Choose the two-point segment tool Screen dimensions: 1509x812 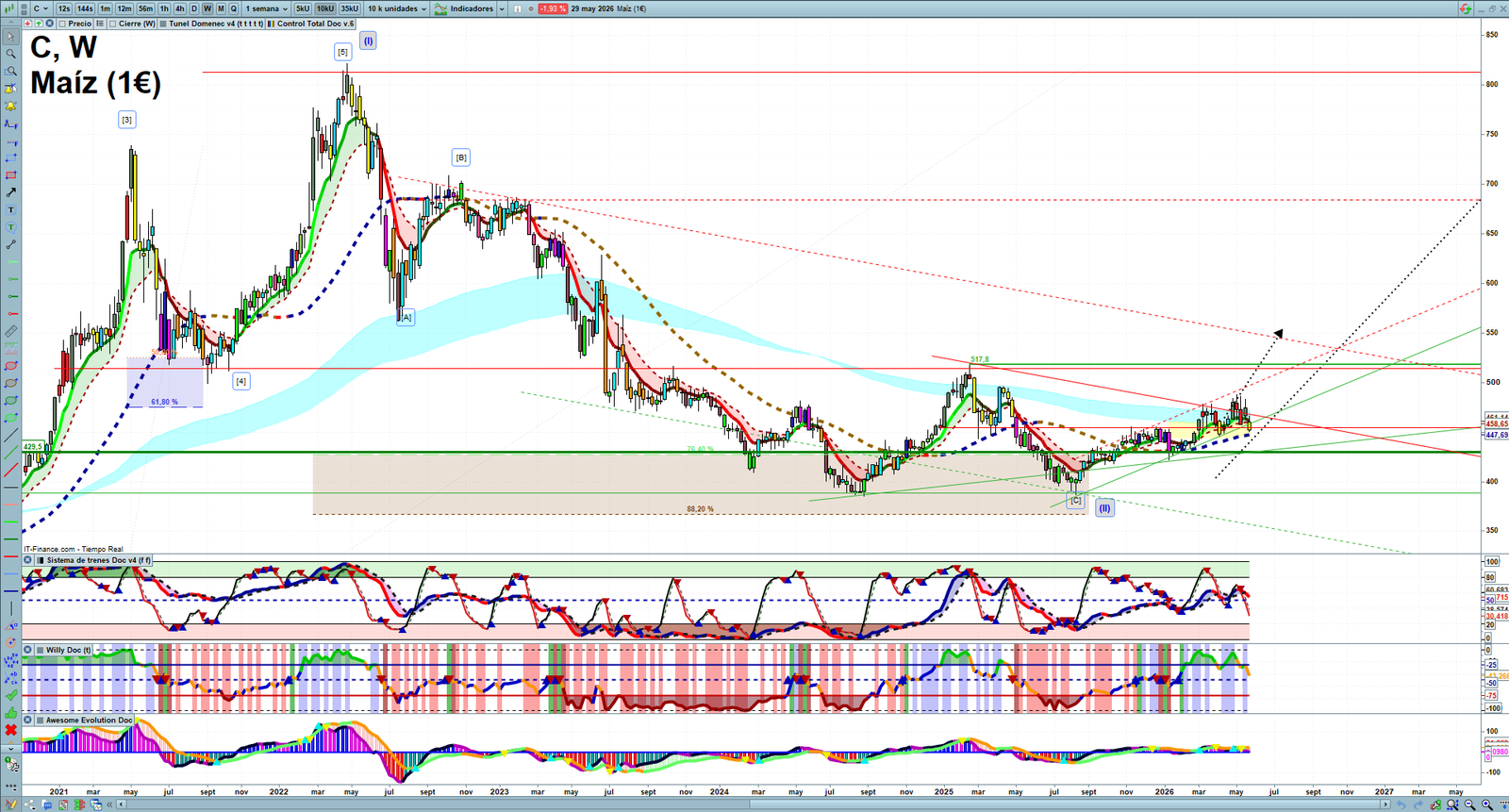pos(10,244)
